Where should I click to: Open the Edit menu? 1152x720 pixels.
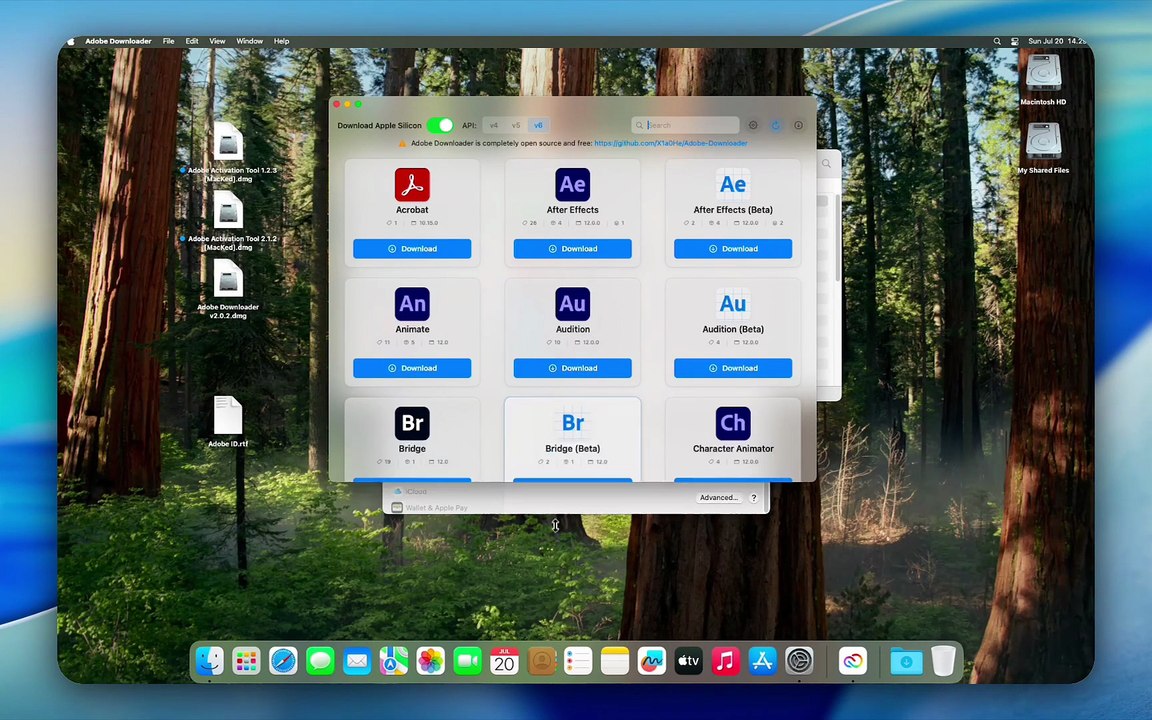pyautogui.click(x=192, y=41)
